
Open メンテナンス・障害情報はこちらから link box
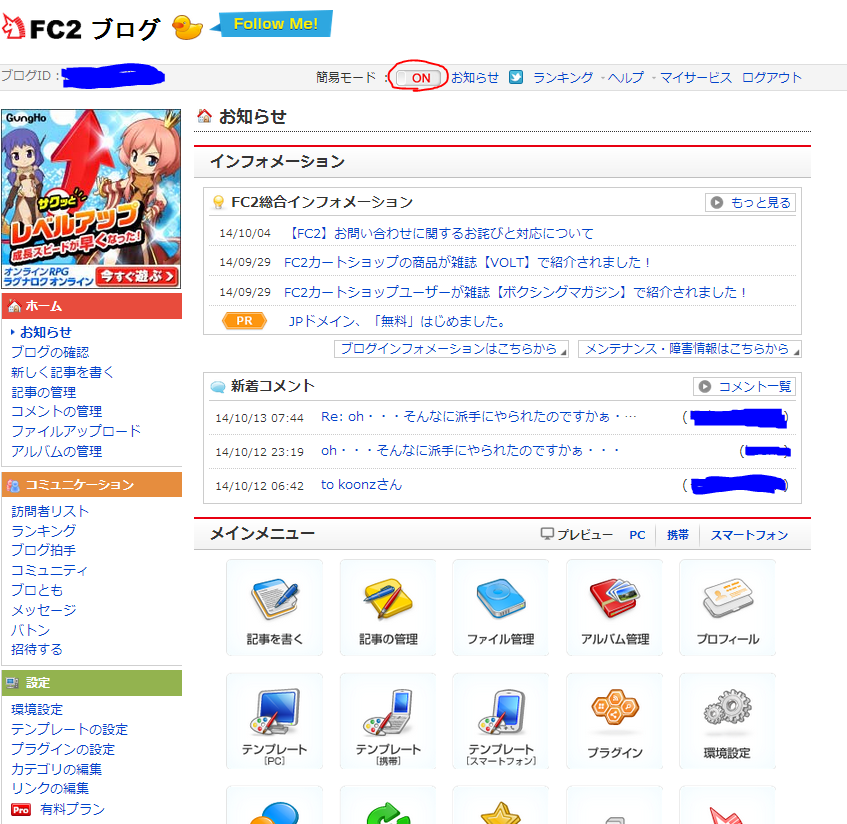690,349
